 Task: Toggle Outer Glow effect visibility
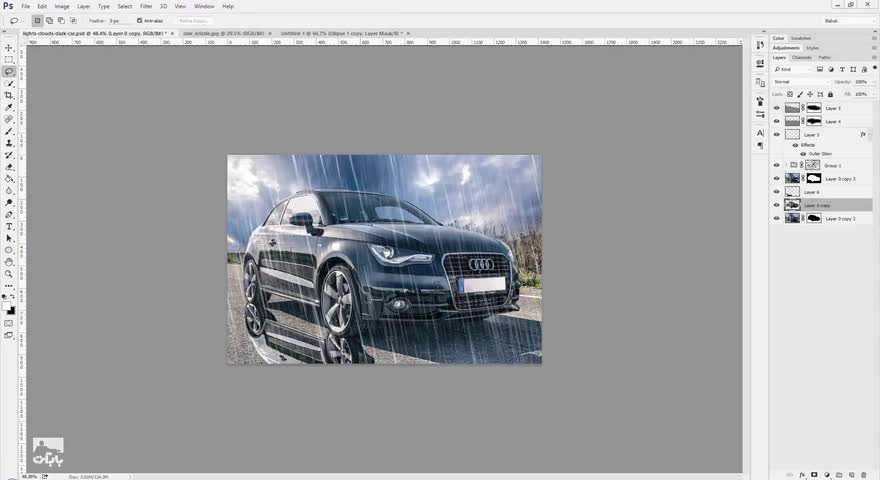803,154
